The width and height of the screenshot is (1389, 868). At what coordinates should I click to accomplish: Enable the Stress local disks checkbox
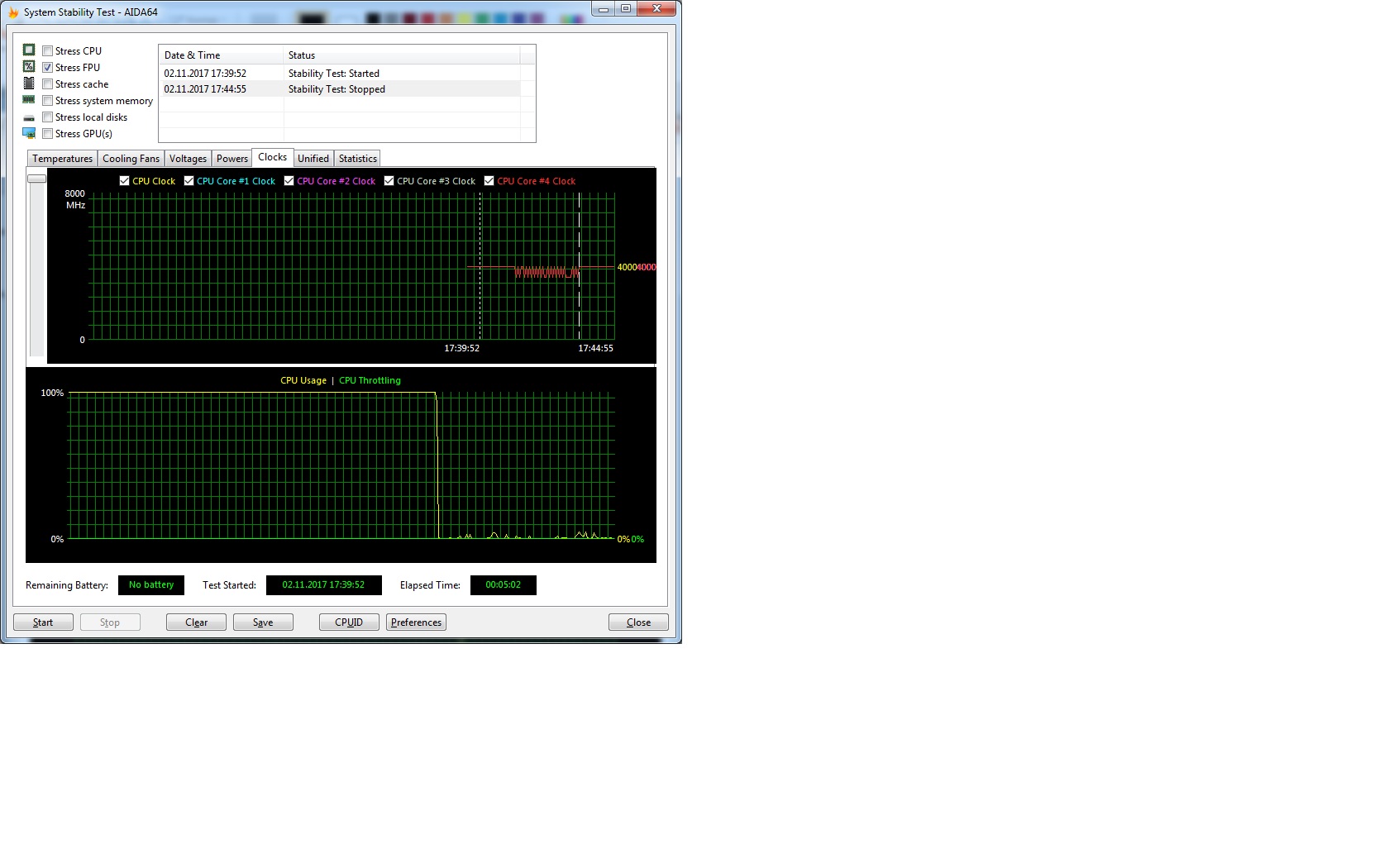(x=48, y=117)
